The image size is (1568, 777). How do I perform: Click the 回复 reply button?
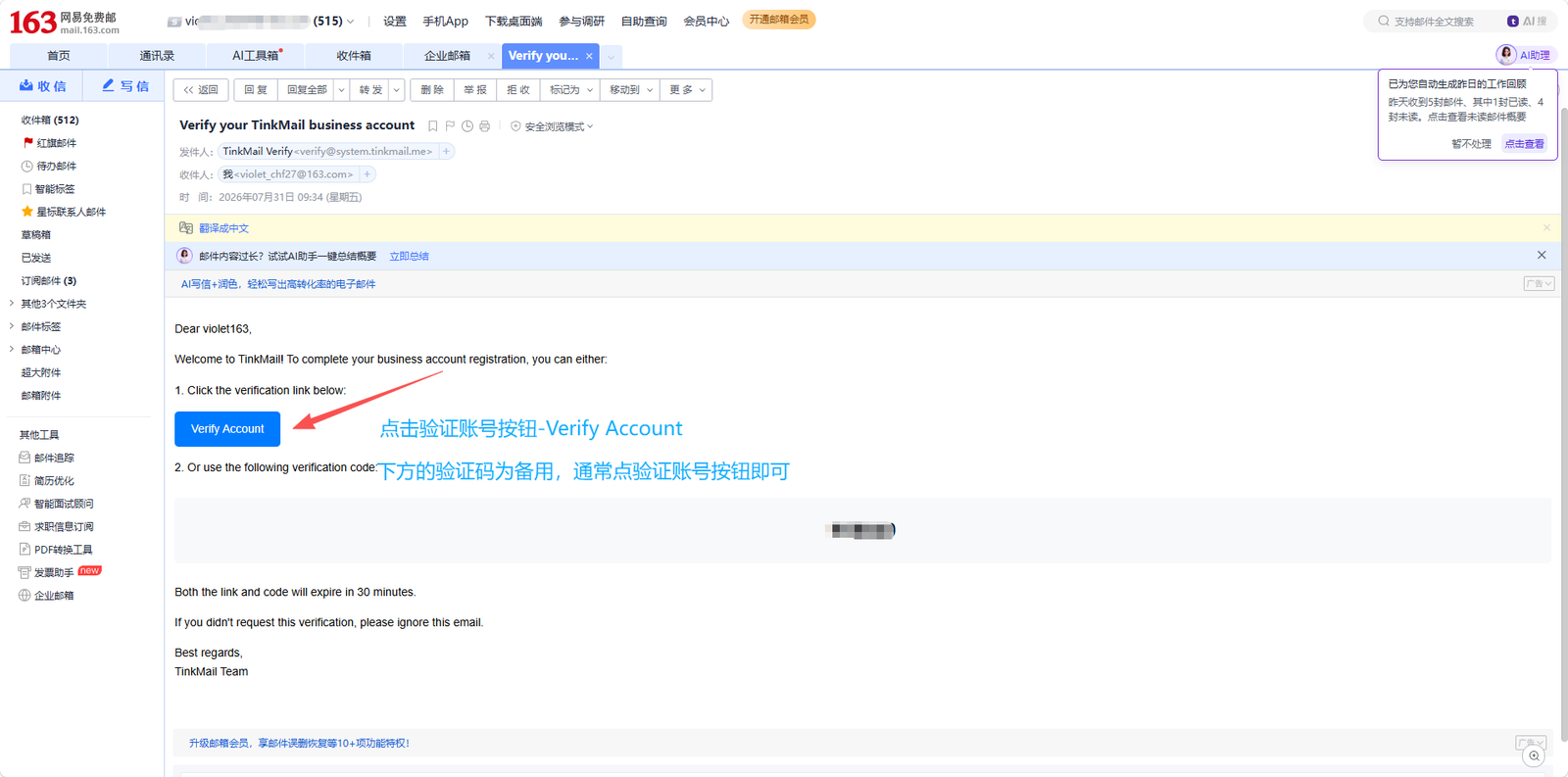point(256,90)
